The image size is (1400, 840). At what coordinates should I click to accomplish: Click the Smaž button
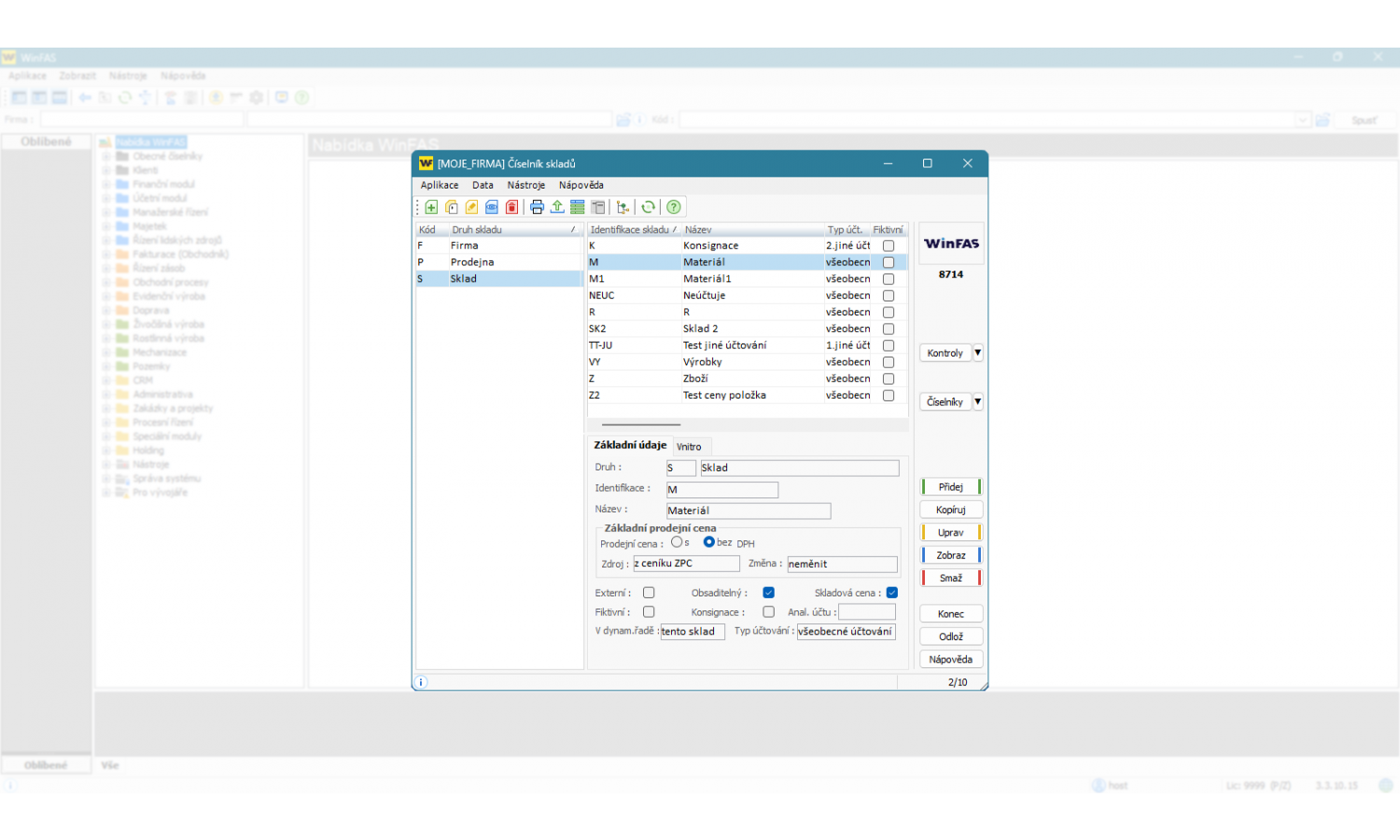[x=950, y=578]
